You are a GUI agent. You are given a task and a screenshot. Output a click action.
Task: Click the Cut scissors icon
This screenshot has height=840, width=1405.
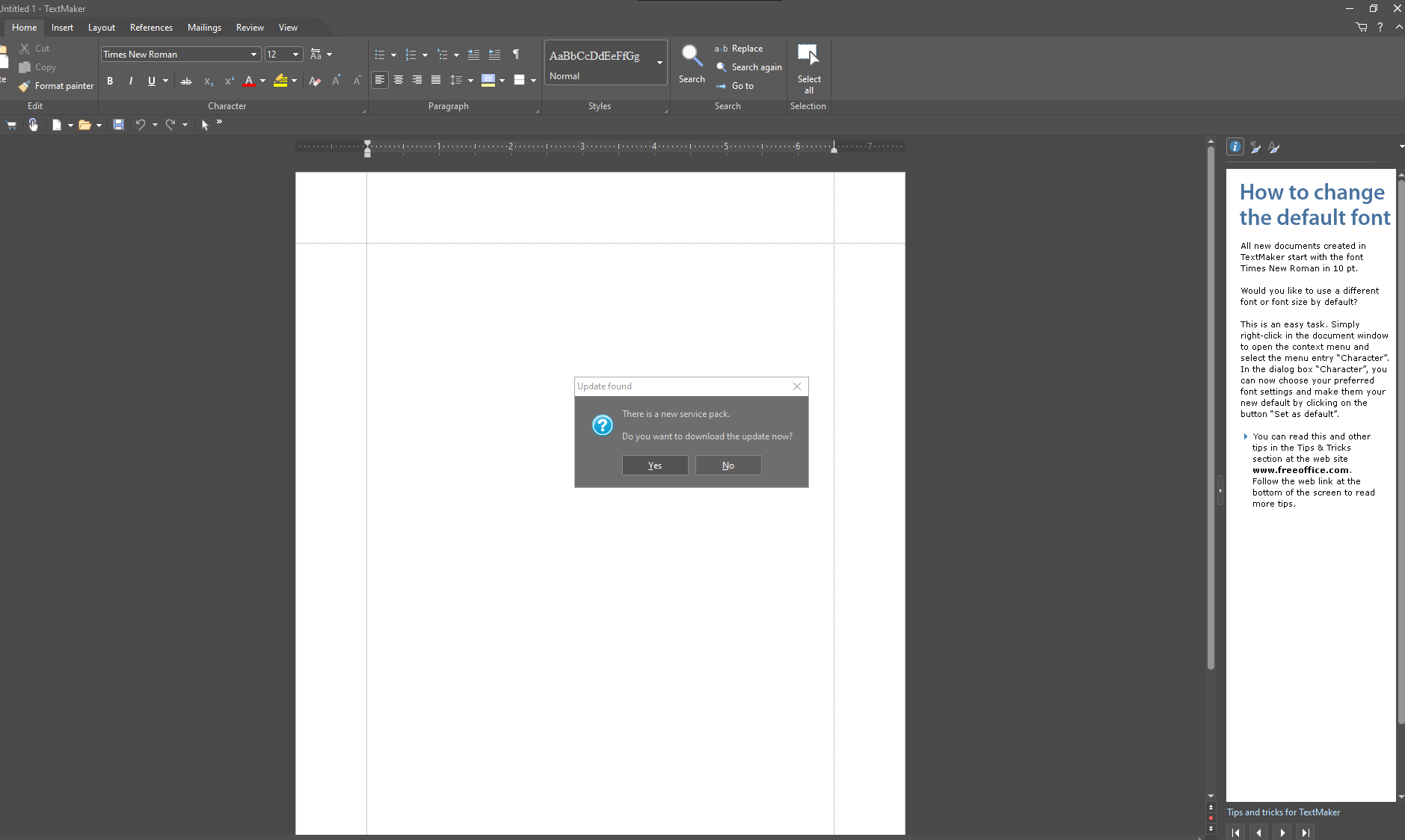(x=25, y=49)
